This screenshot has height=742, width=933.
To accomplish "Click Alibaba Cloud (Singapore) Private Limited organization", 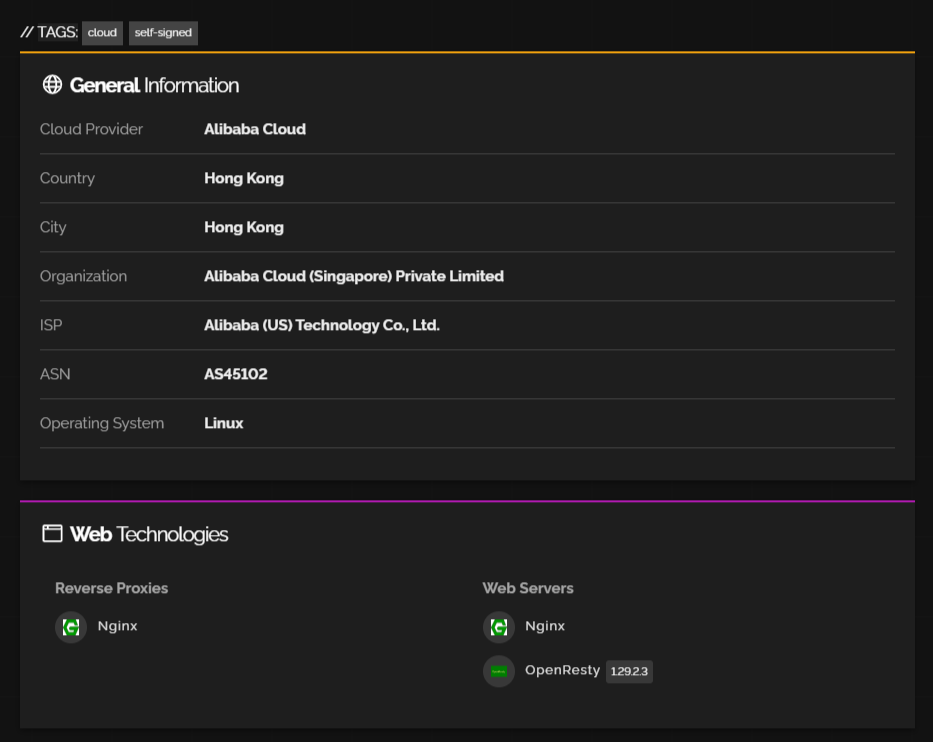I will click(x=354, y=276).
